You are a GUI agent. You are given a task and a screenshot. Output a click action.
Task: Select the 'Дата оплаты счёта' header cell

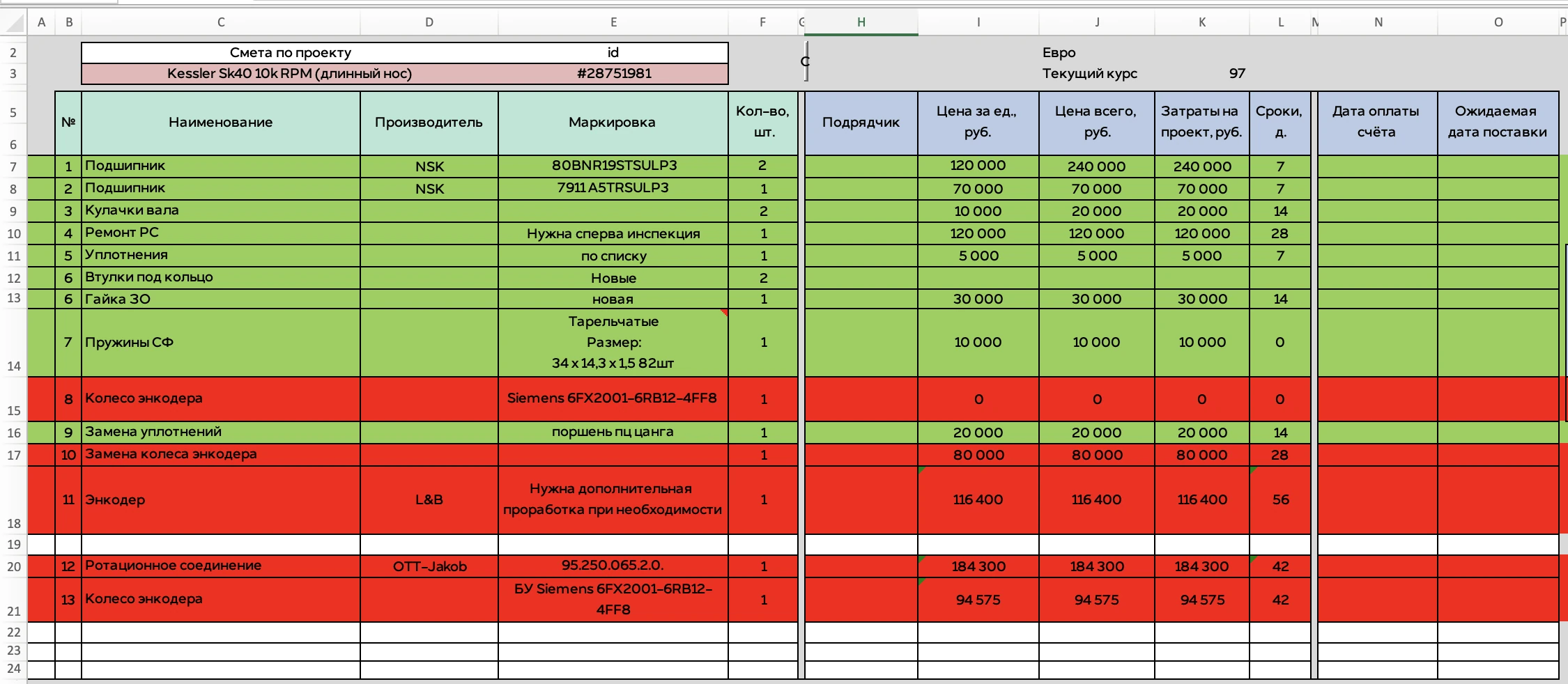(x=1378, y=123)
